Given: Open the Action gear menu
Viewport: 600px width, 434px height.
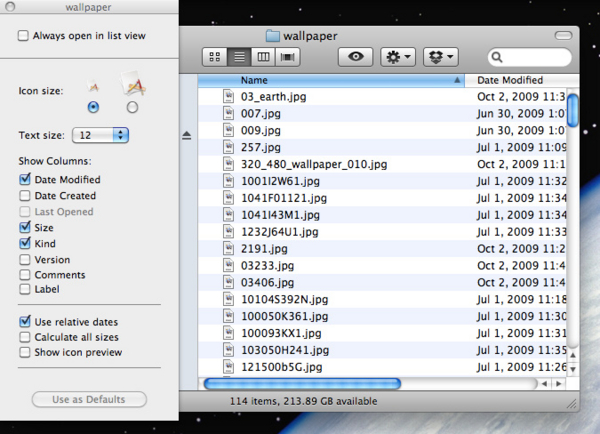Looking at the screenshot, I should click(x=398, y=57).
